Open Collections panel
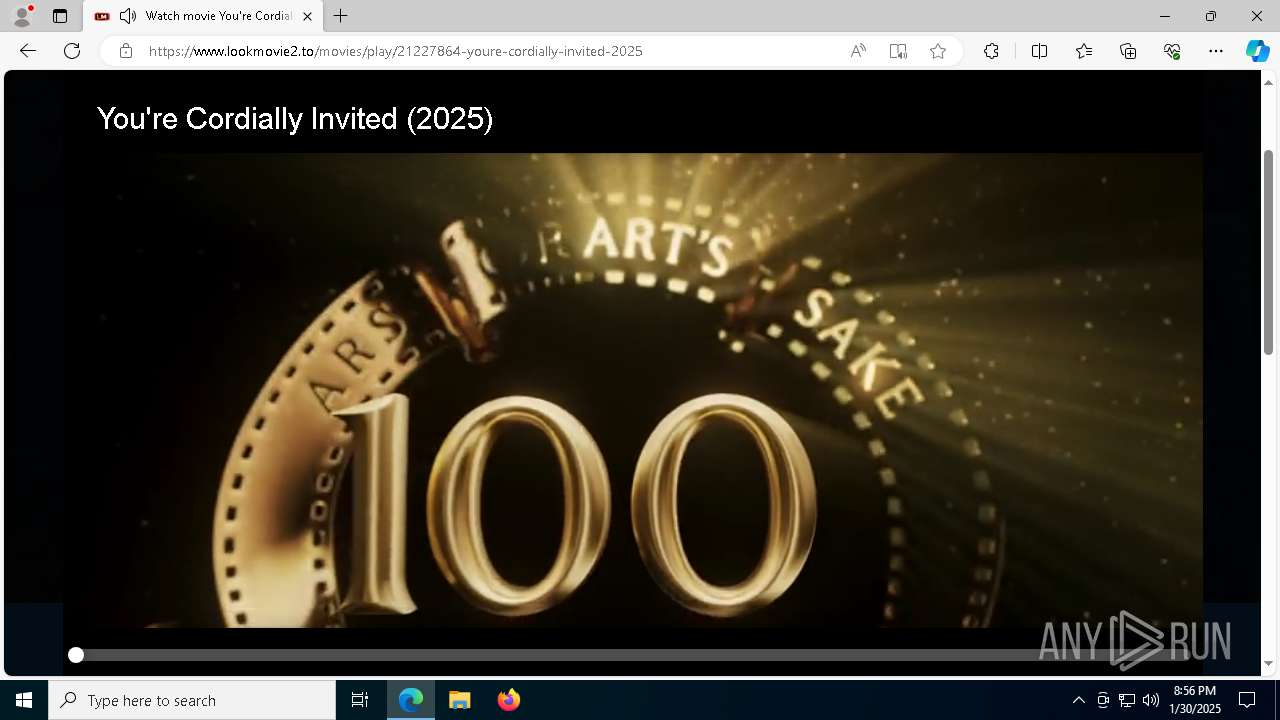The width and height of the screenshot is (1280, 720). click(1128, 51)
